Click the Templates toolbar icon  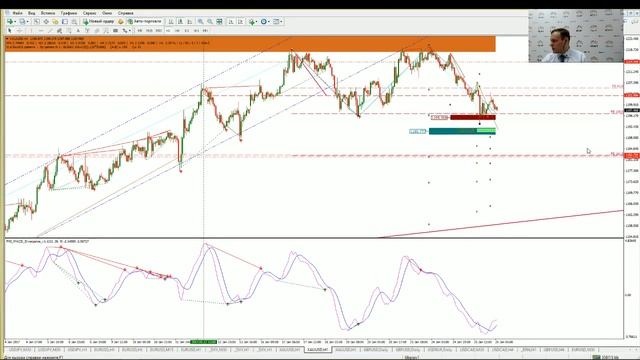pyautogui.click(x=276, y=21)
